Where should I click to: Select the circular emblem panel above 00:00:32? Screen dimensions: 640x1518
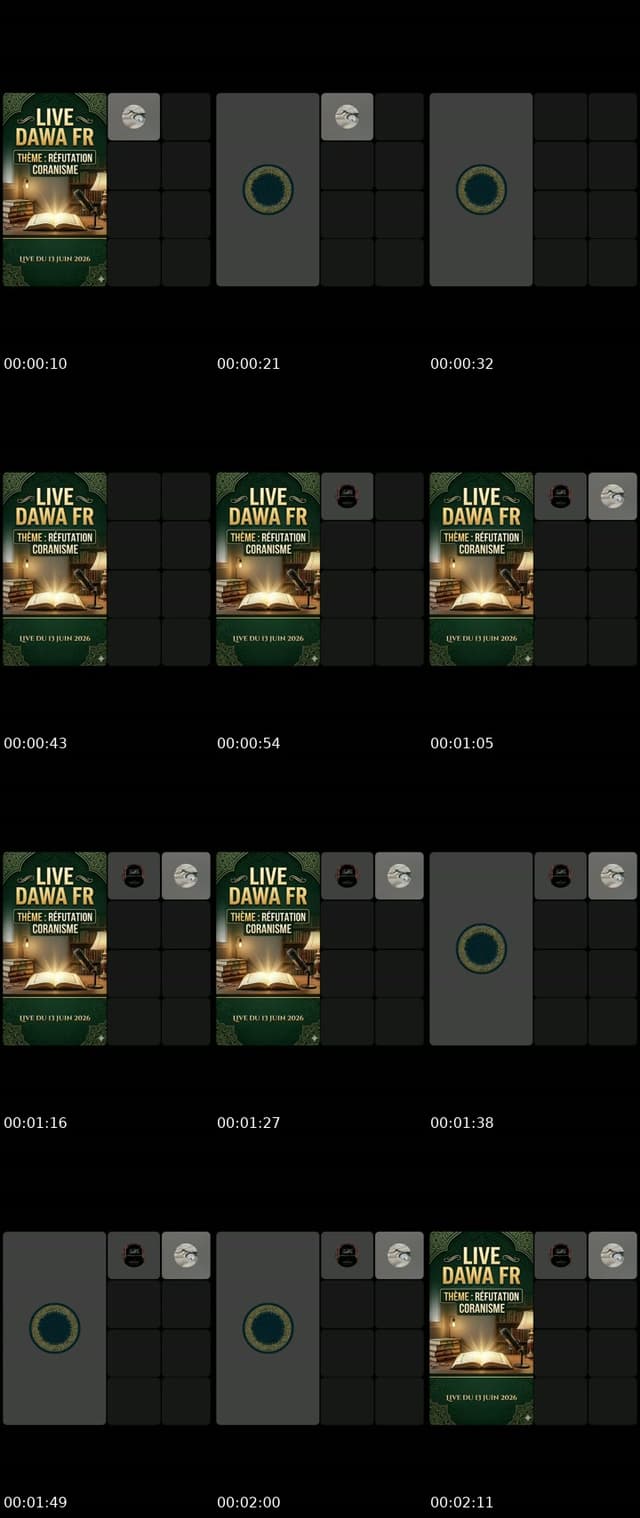coord(481,190)
